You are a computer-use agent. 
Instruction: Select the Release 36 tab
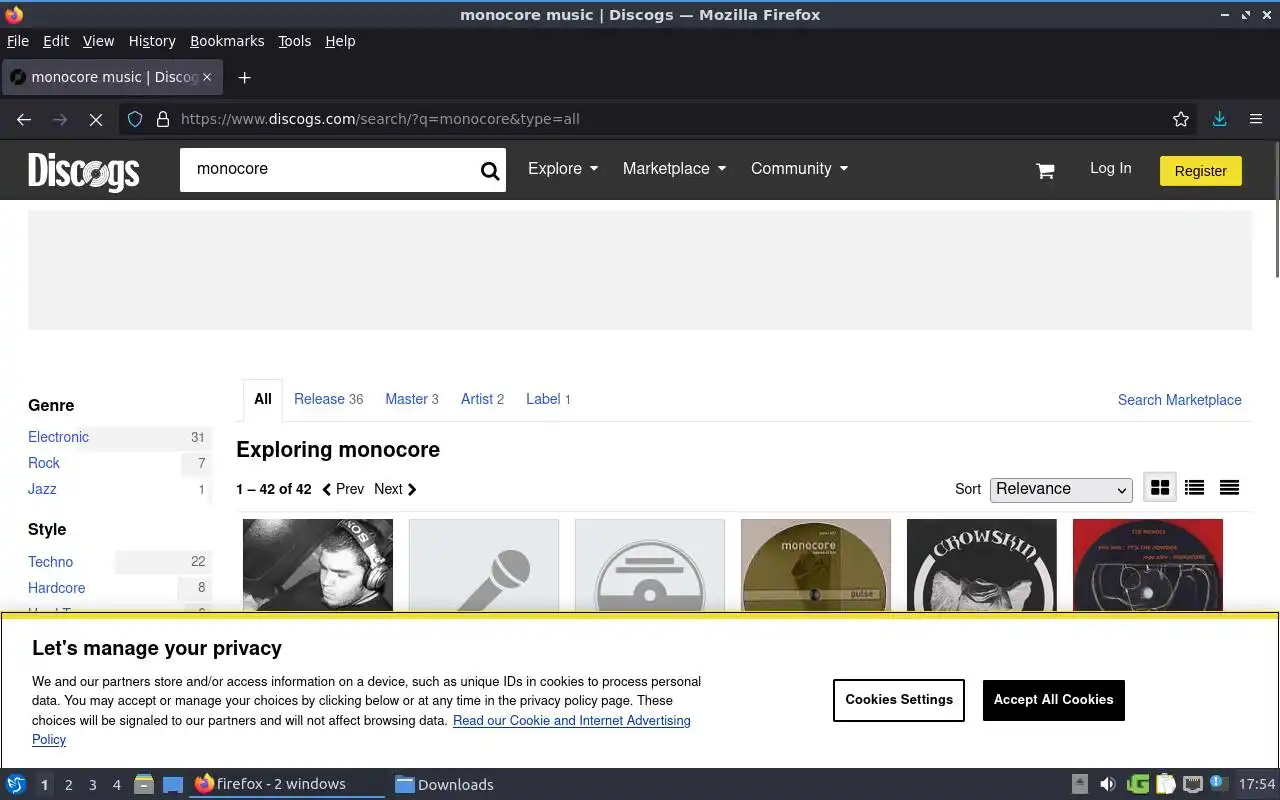click(x=328, y=399)
